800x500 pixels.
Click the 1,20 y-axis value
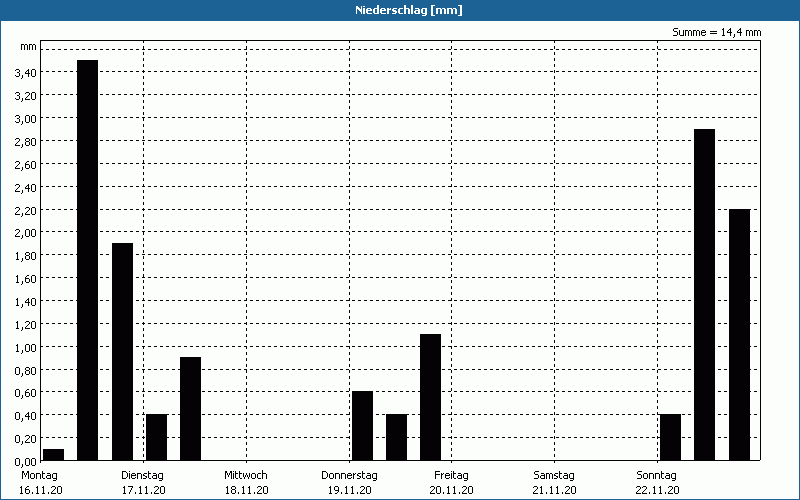[x=26, y=324]
